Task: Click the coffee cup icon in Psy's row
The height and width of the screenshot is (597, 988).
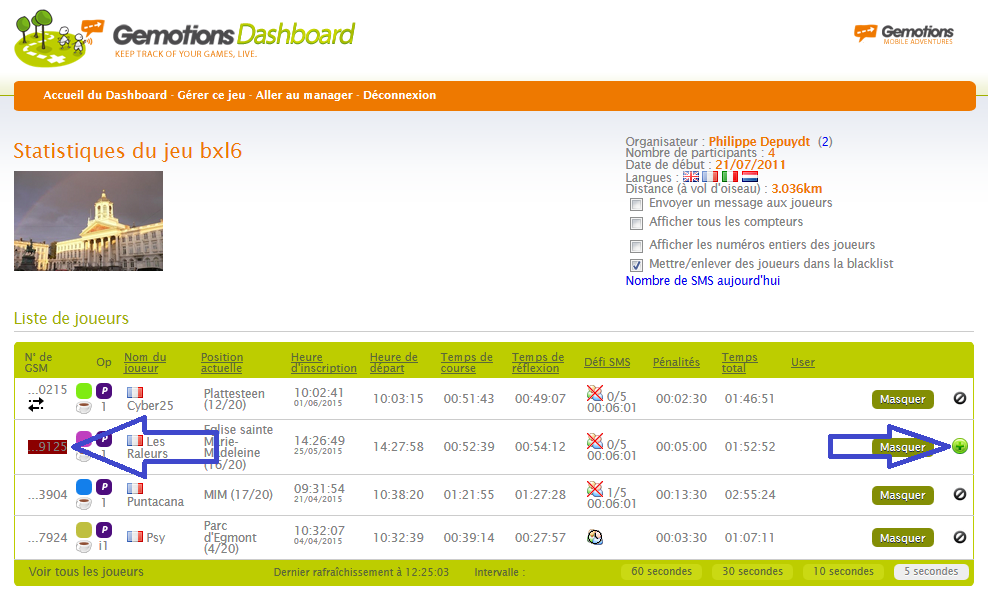Action: pos(84,545)
